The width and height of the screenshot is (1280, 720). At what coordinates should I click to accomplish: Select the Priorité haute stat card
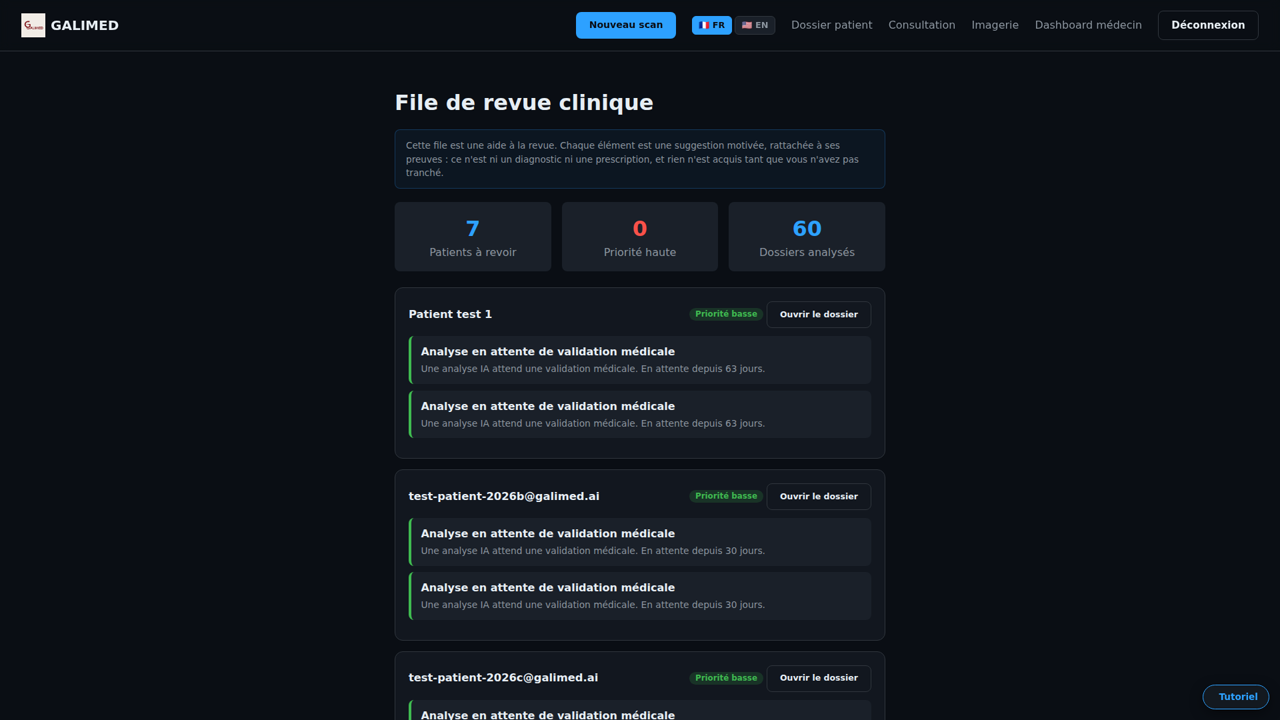640,237
